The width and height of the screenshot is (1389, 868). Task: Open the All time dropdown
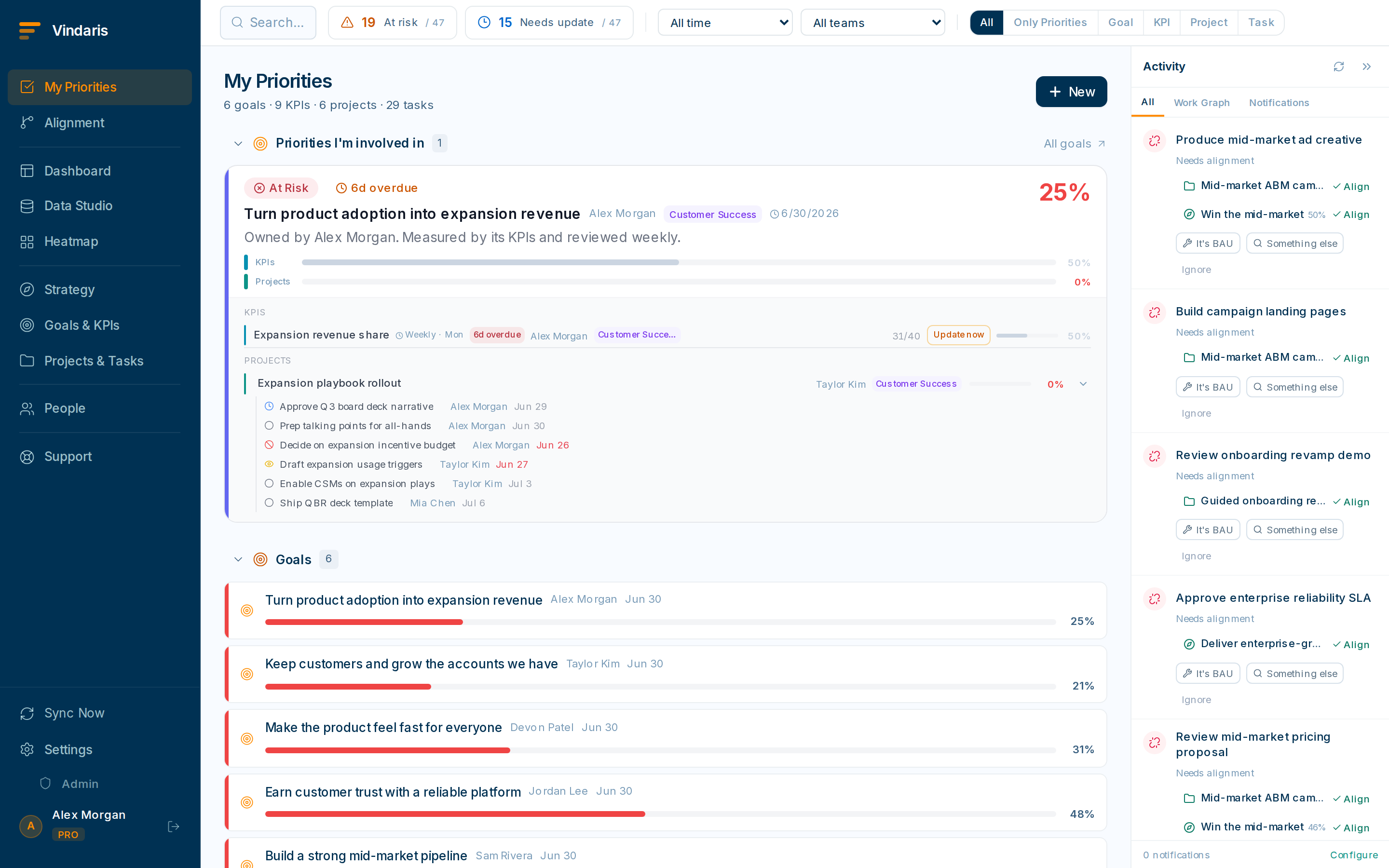click(x=725, y=22)
